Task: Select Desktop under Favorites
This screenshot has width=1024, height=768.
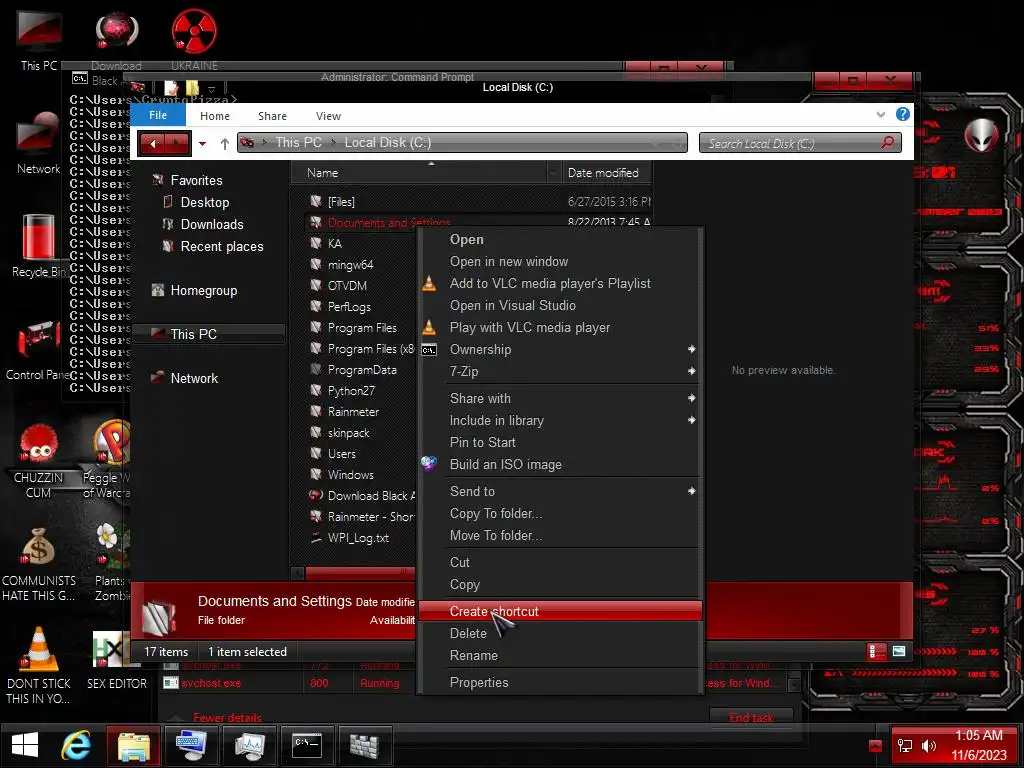Action: (204, 202)
